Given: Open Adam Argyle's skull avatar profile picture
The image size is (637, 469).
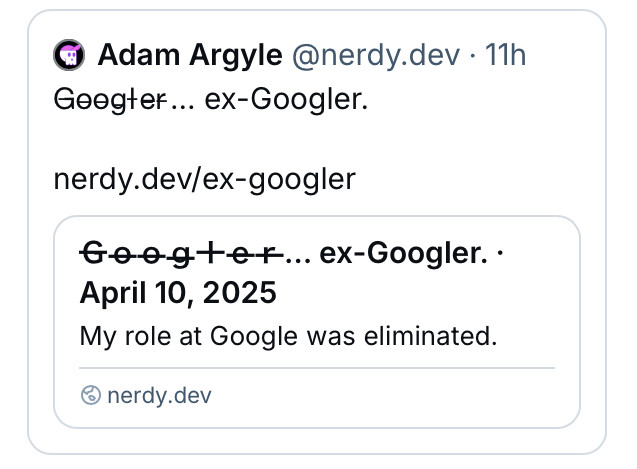Looking at the screenshot, I should tap(69, 55).
